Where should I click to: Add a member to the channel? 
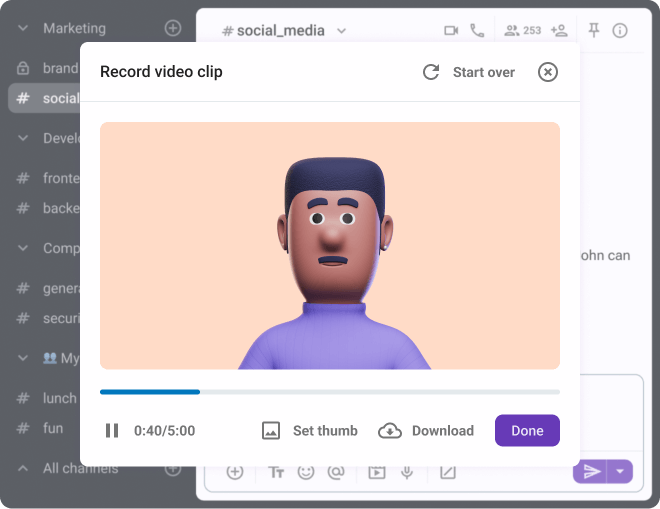(559, 30)
